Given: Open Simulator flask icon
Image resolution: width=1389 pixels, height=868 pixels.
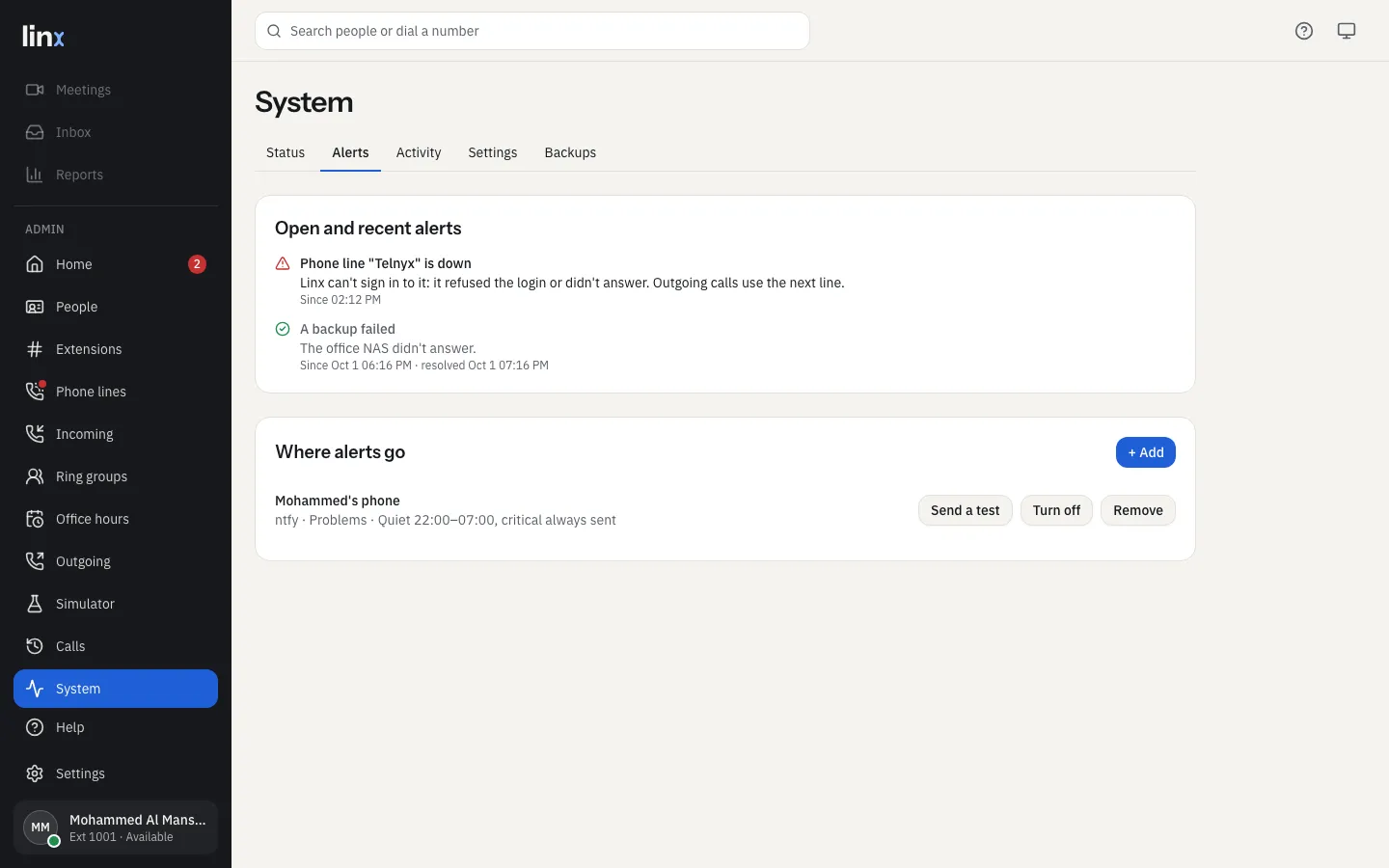Looking at the screenshot, I should [35, 604].
